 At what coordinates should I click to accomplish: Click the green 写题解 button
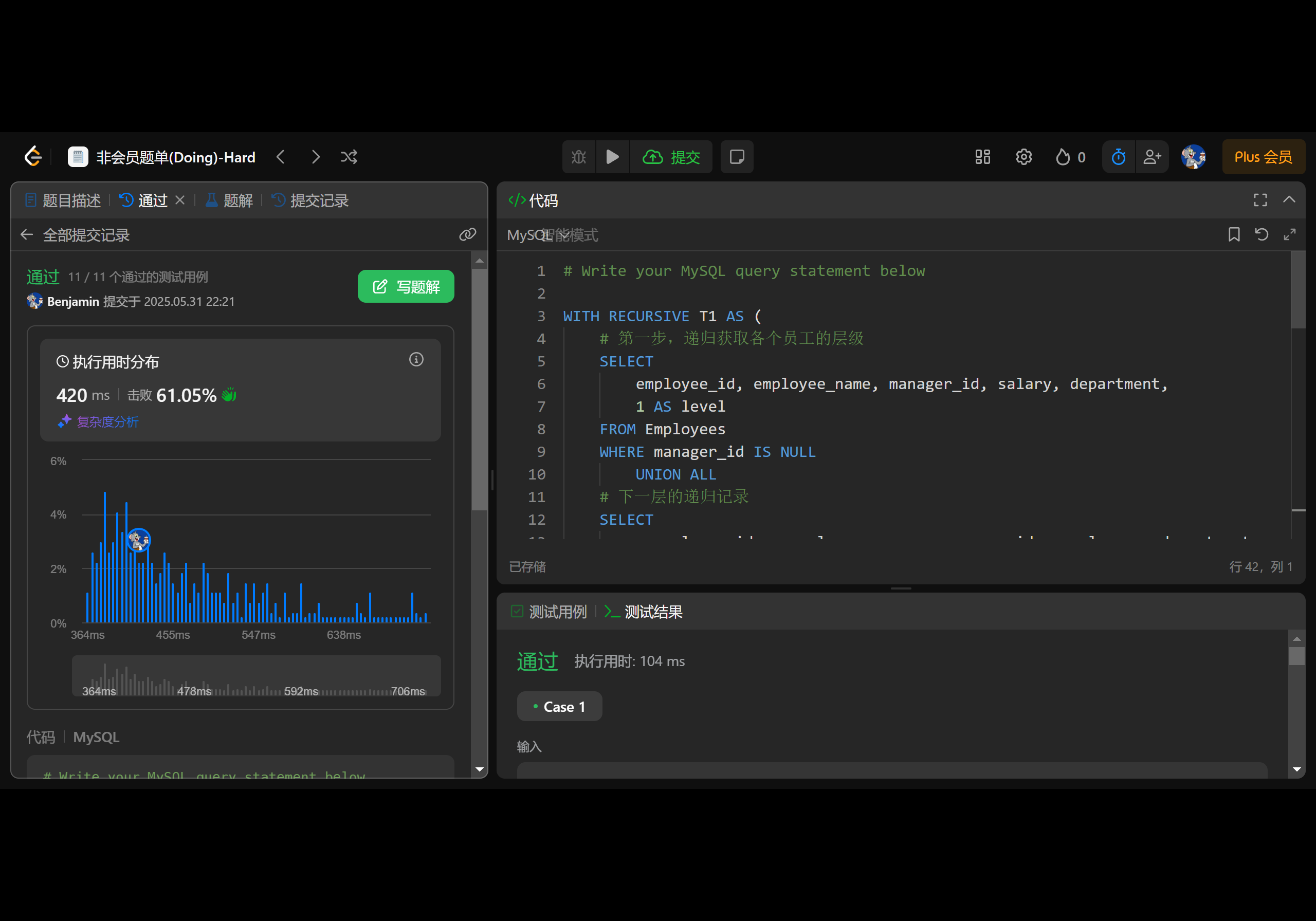tap(406, 287)
